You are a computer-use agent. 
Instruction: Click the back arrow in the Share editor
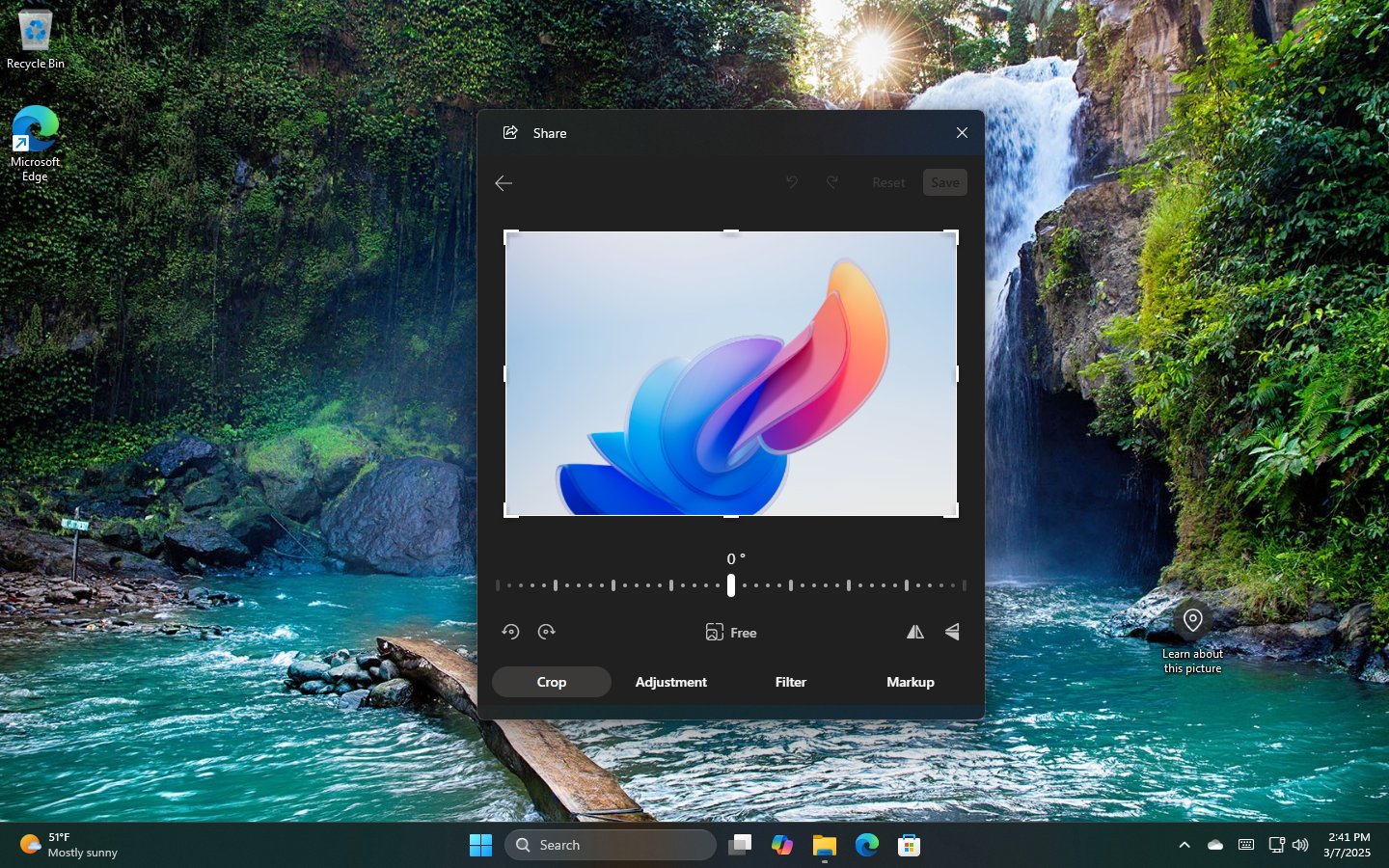[504, 182]
